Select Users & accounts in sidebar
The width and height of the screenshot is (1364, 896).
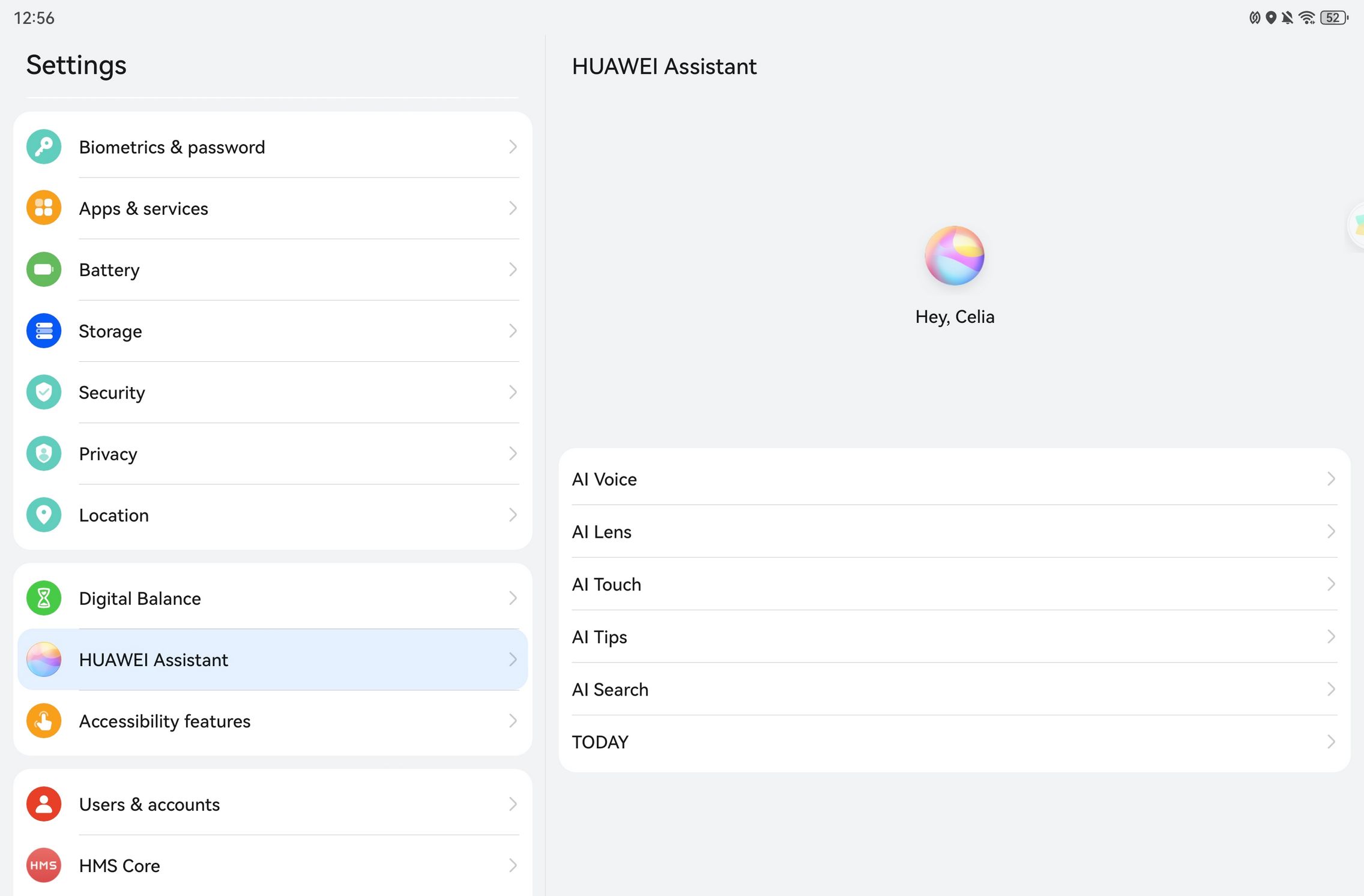coord(273,804)
